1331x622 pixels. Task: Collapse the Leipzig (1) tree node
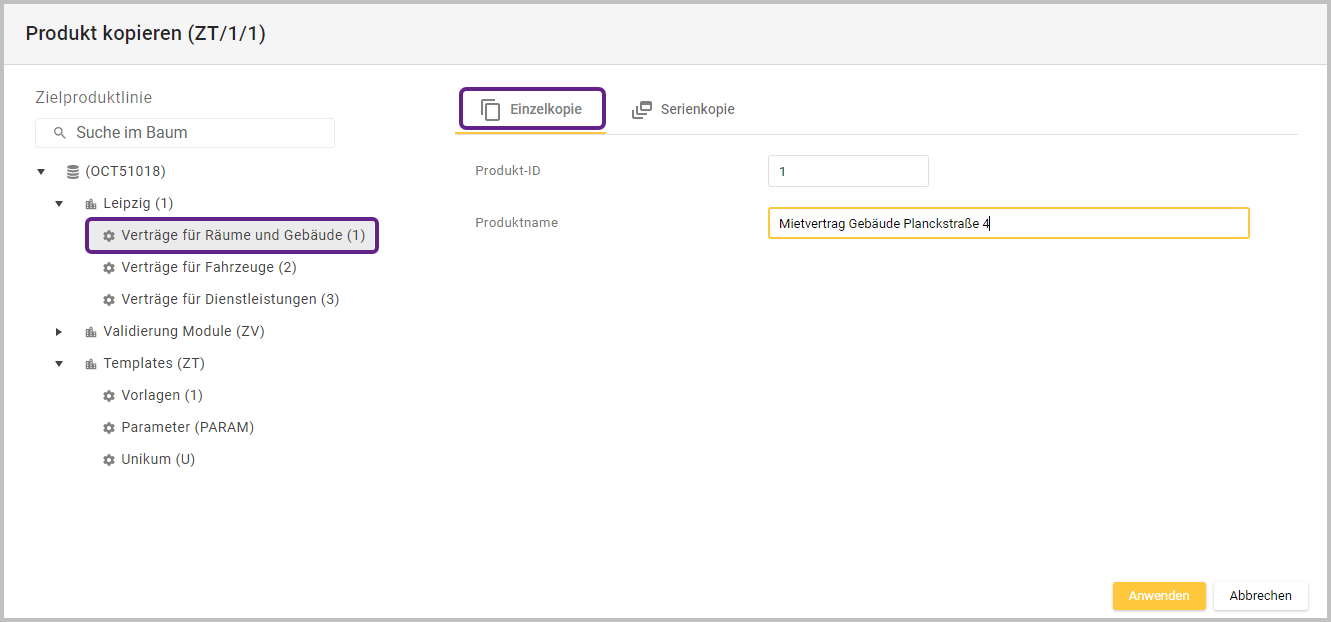point(59,204)
